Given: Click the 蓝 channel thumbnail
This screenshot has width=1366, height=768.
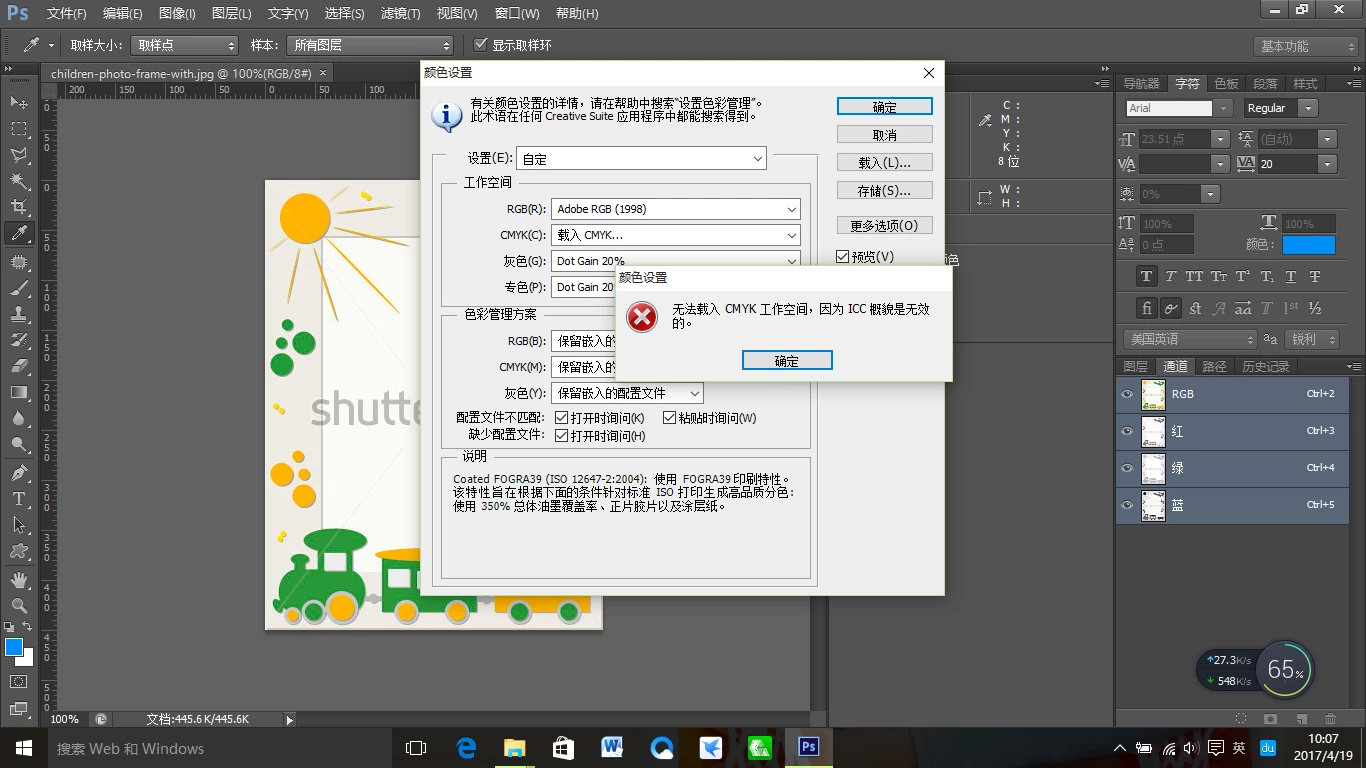Looking at the screenshot, I should pyautogui.click(x=1153, y=505).
